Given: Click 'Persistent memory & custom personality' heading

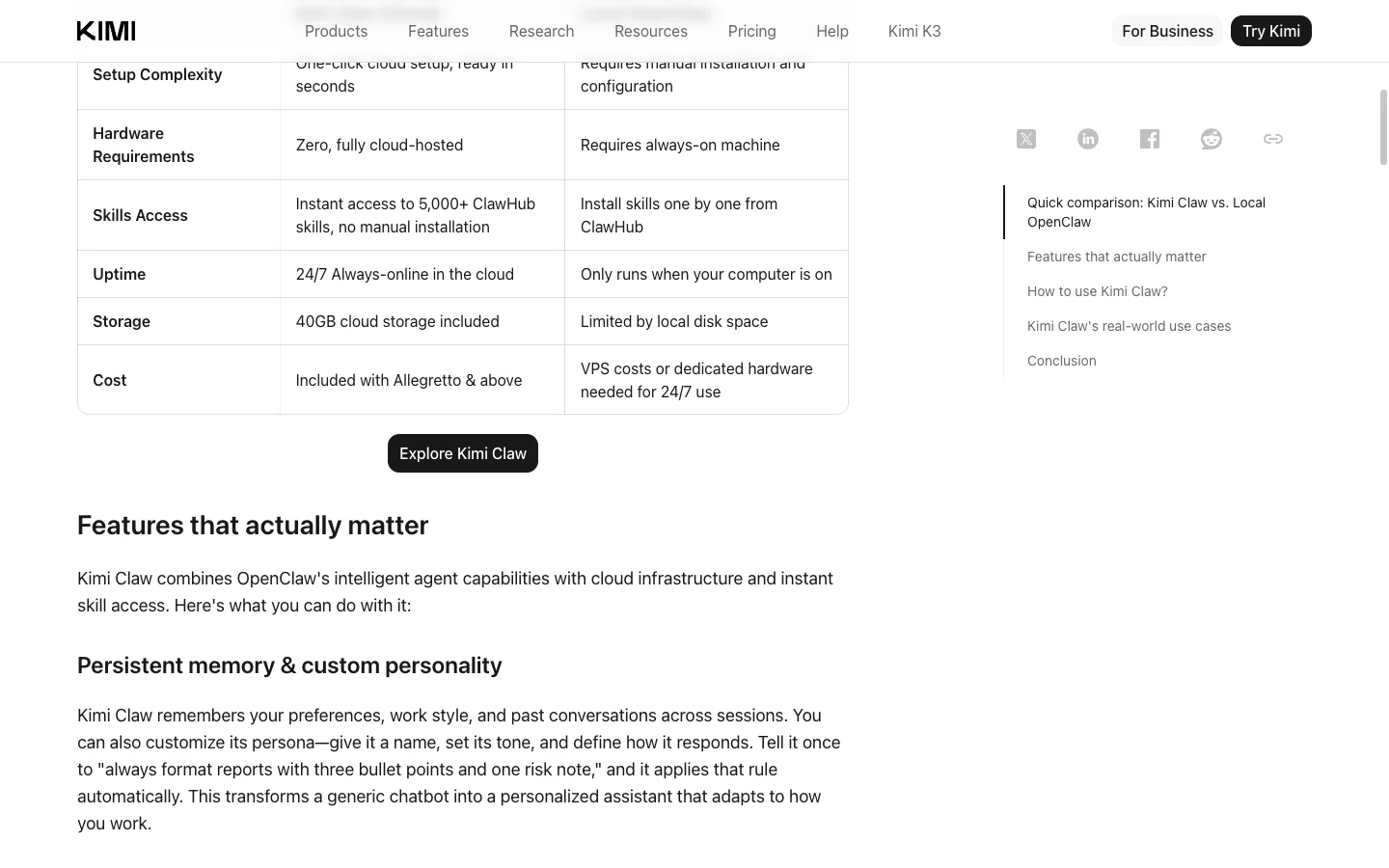Looking at the screenshot, I should coord(289,665).
